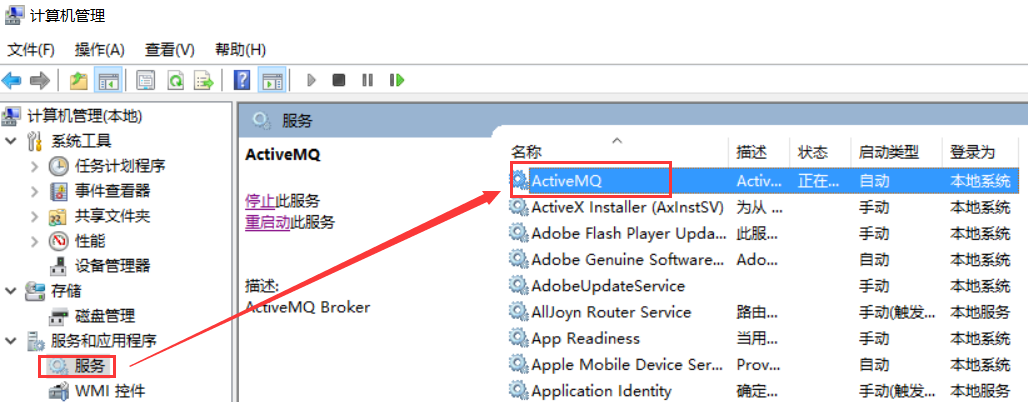Select 事件查看器 in the tree
Viewport: 1028px width, 402px height.
pos(112,191)
